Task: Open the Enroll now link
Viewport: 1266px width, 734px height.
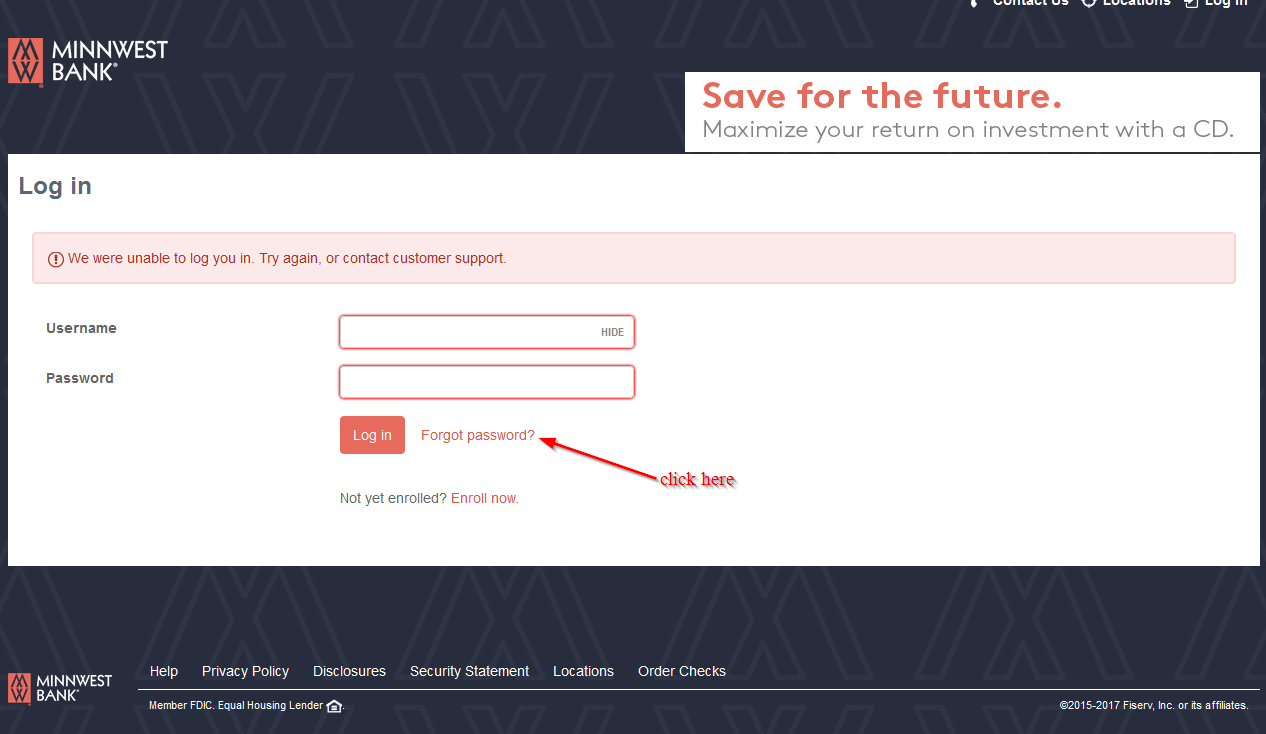Action: coord(485,498)
